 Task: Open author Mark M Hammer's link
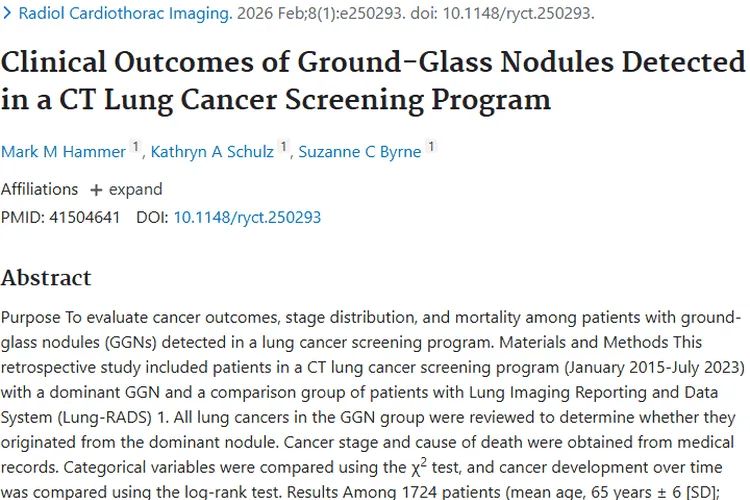pyautogui.click(x=63, y=152)
